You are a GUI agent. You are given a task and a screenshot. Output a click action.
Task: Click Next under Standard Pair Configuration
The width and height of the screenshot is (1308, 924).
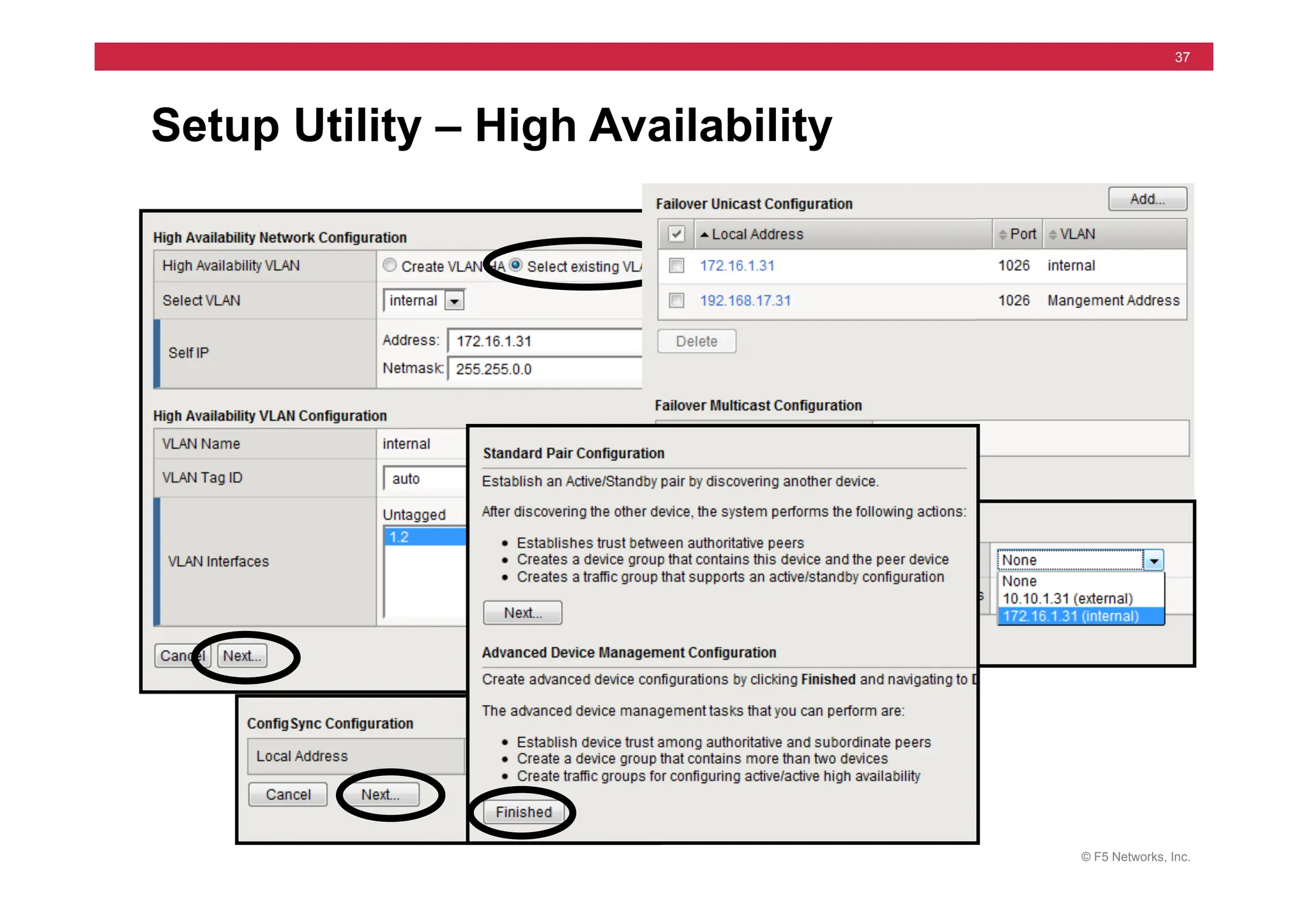pyautogui.click(x=523, y=613)
